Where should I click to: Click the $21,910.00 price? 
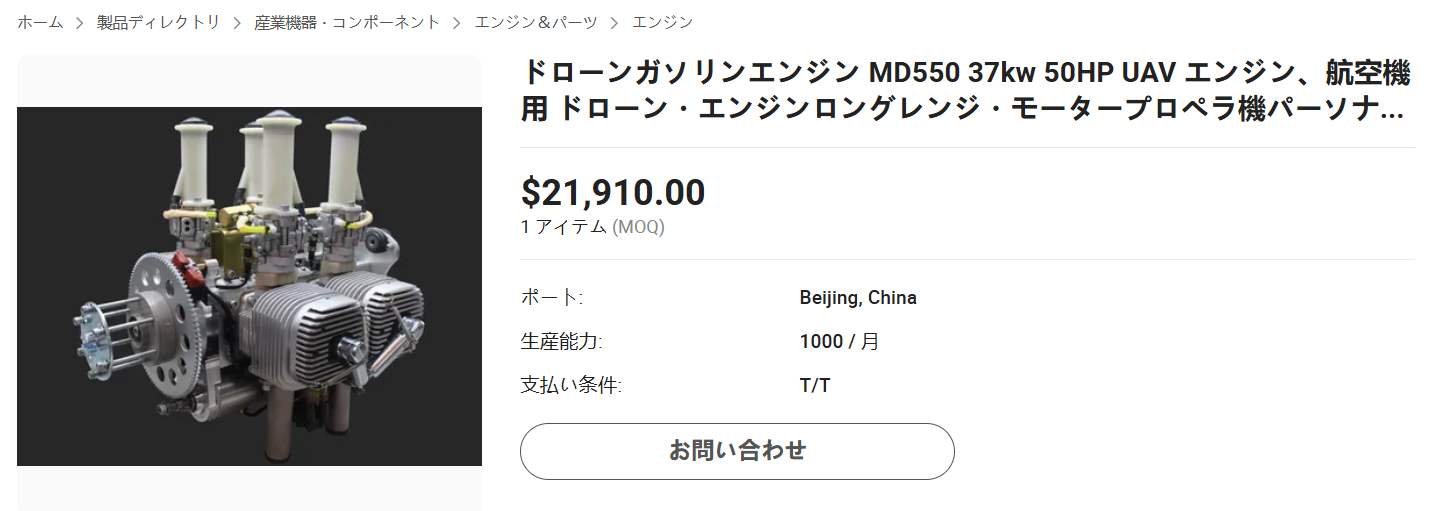tap(613, 192)
